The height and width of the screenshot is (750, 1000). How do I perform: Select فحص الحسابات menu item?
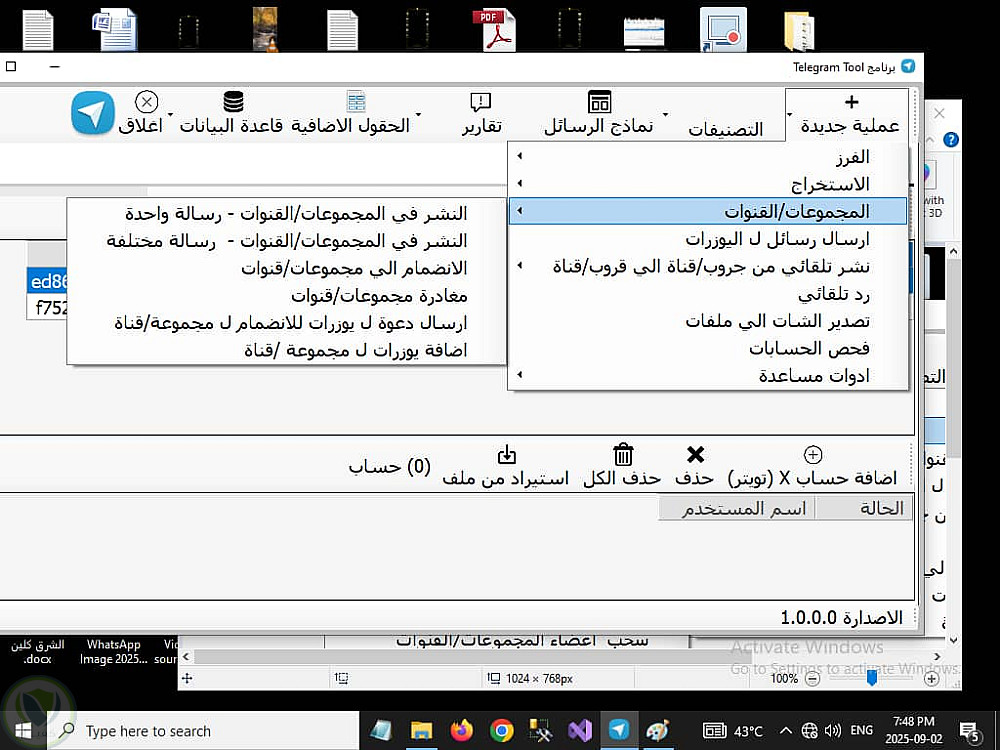(708, 348)
